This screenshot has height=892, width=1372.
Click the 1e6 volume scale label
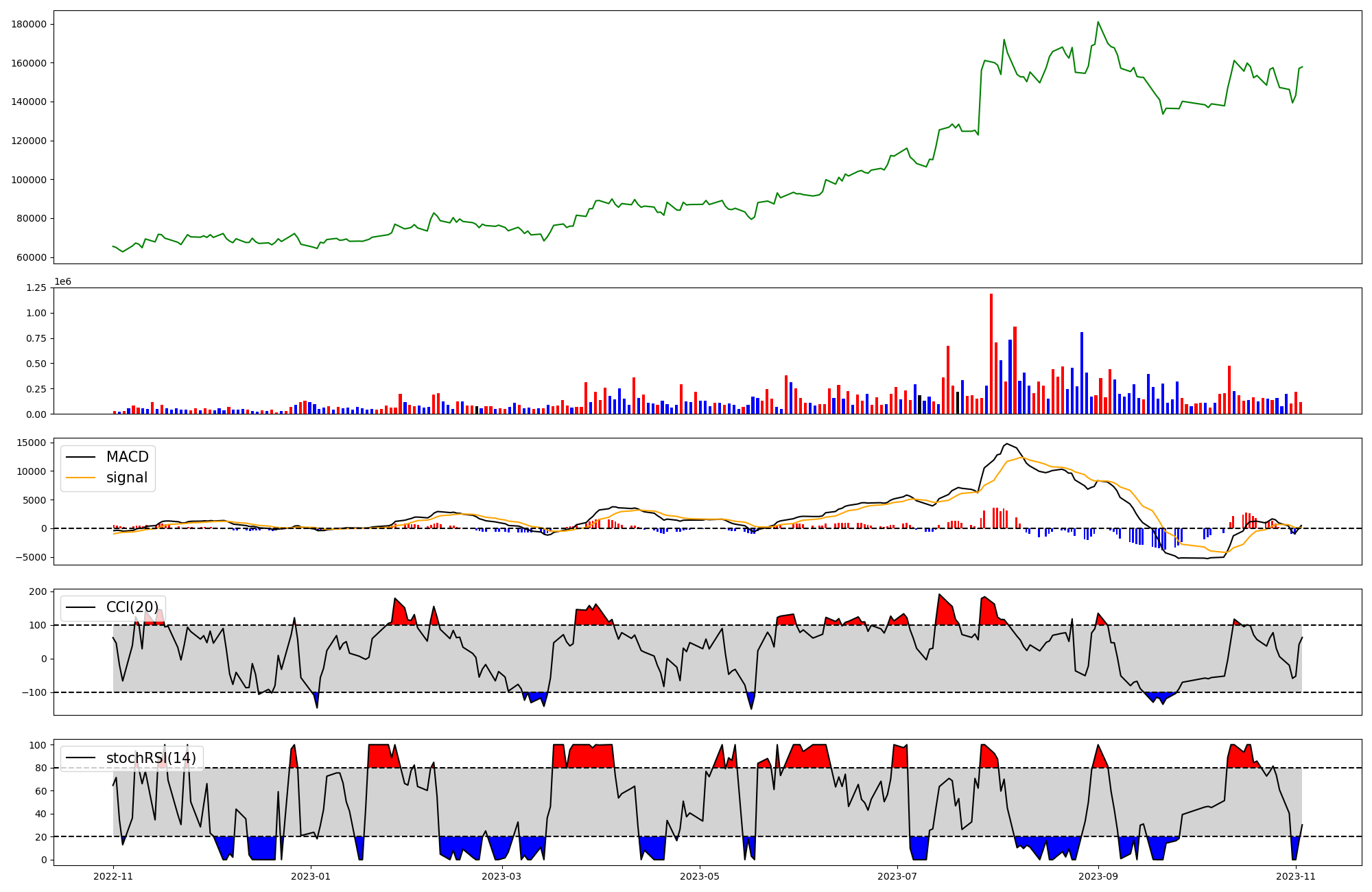[62, 282]
